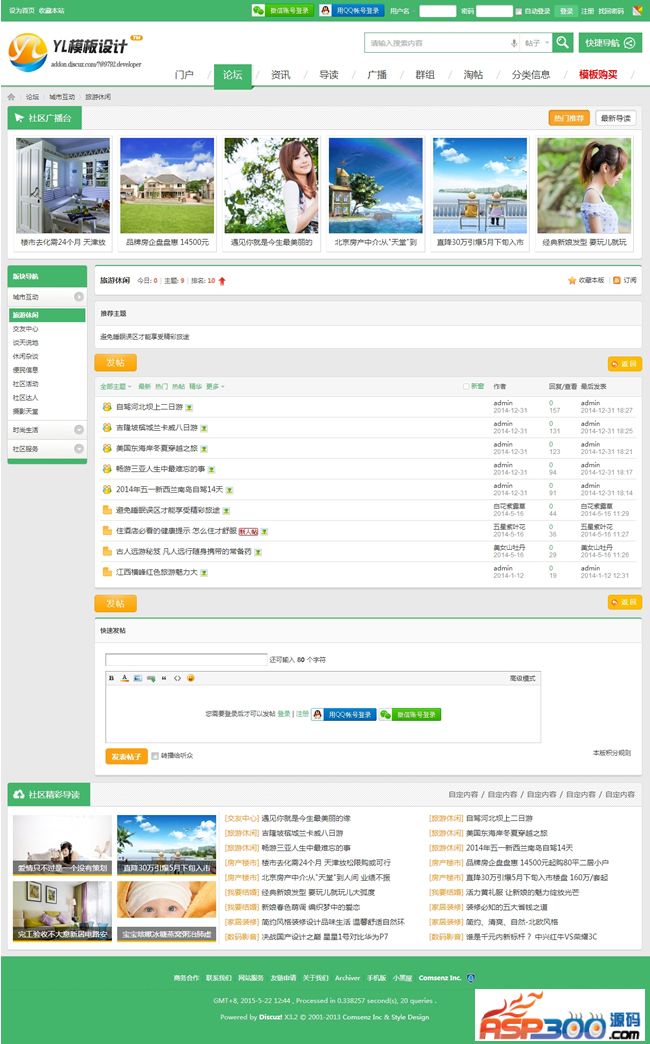650x1044 pixels.
Task: Click the star icon to favorite this board
Action: pyautogui.click(x=572, y=280)
